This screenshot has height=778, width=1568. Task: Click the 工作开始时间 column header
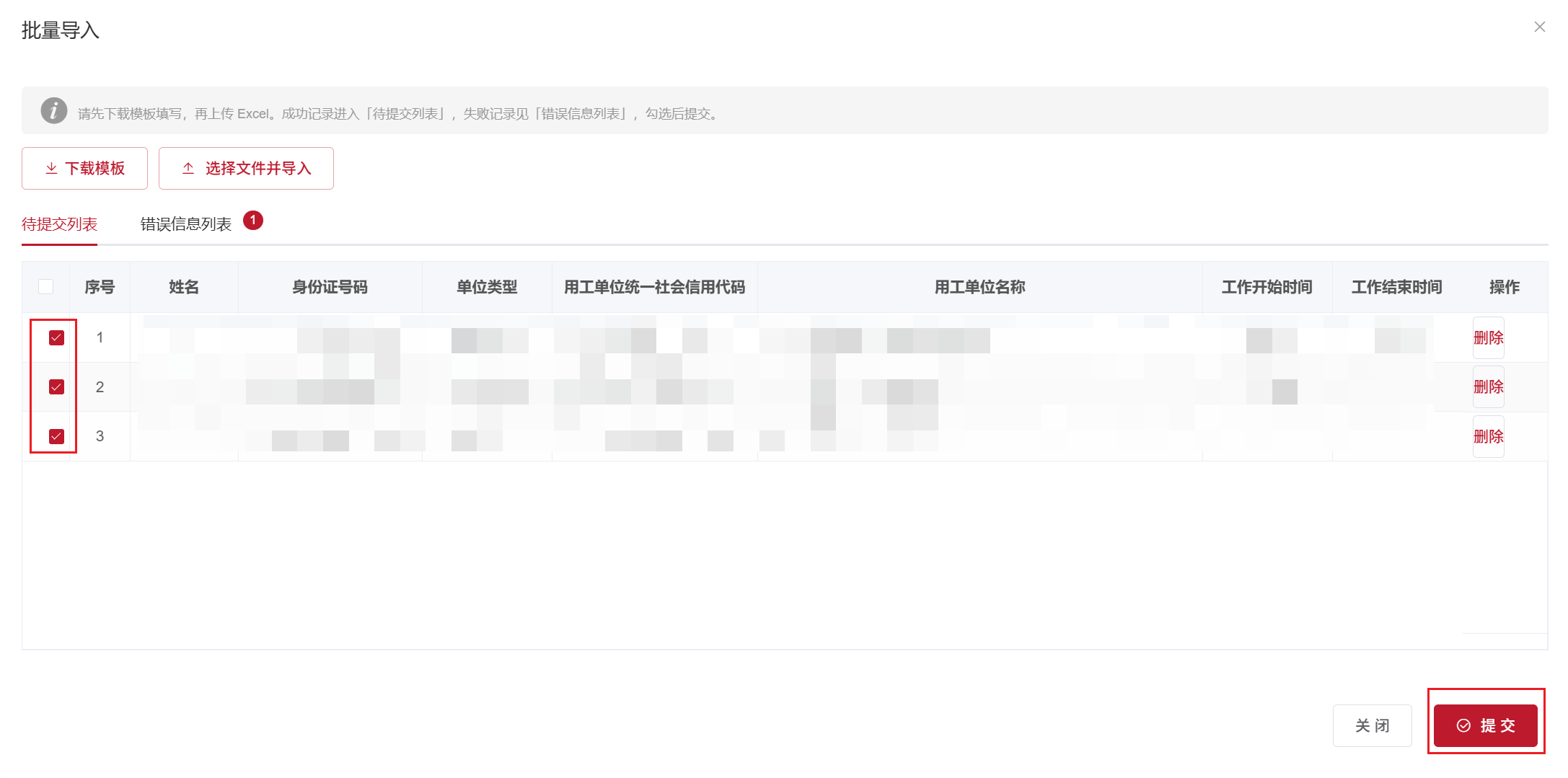coord(1267,287)
